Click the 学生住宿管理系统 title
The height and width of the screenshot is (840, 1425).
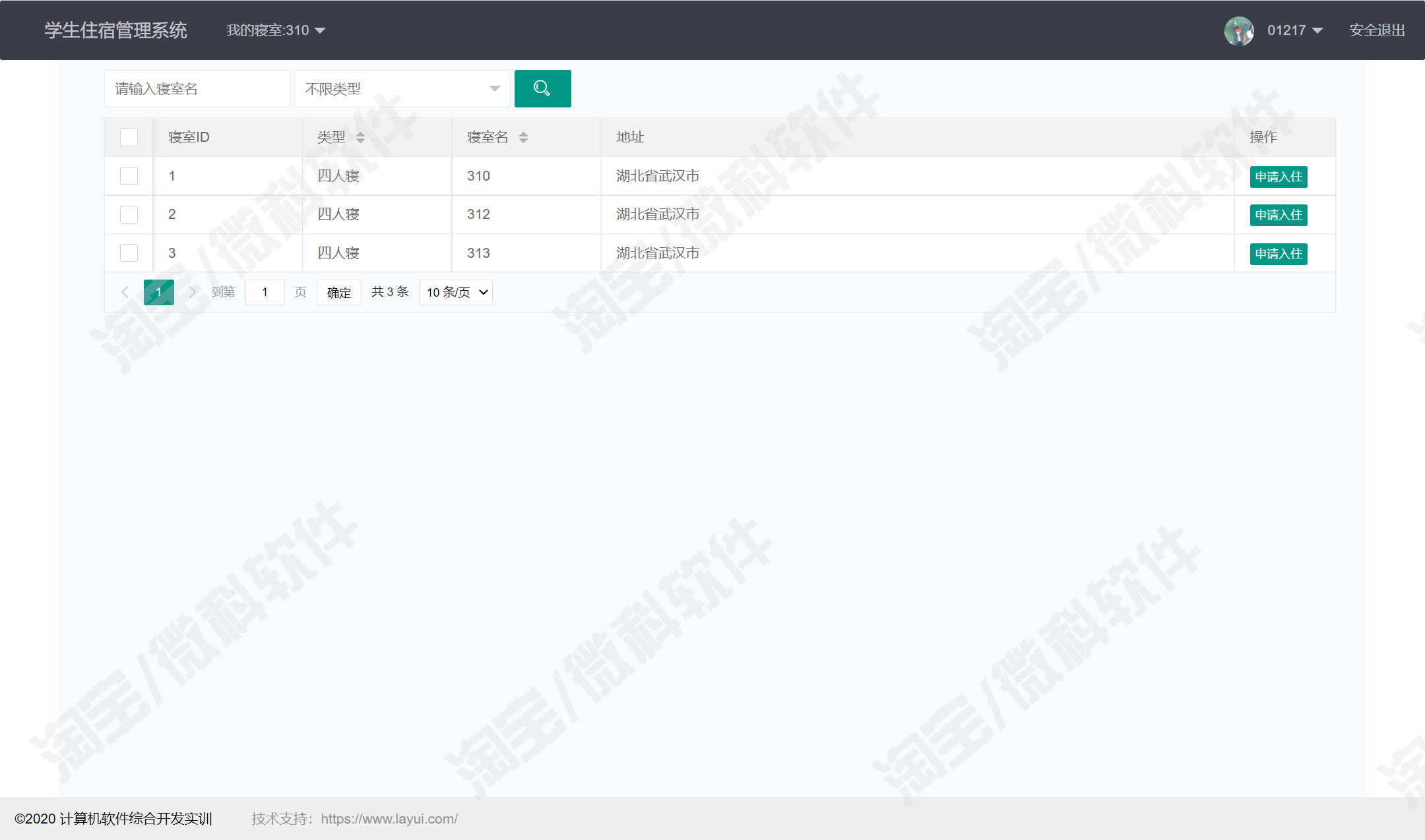coord(116,30)
